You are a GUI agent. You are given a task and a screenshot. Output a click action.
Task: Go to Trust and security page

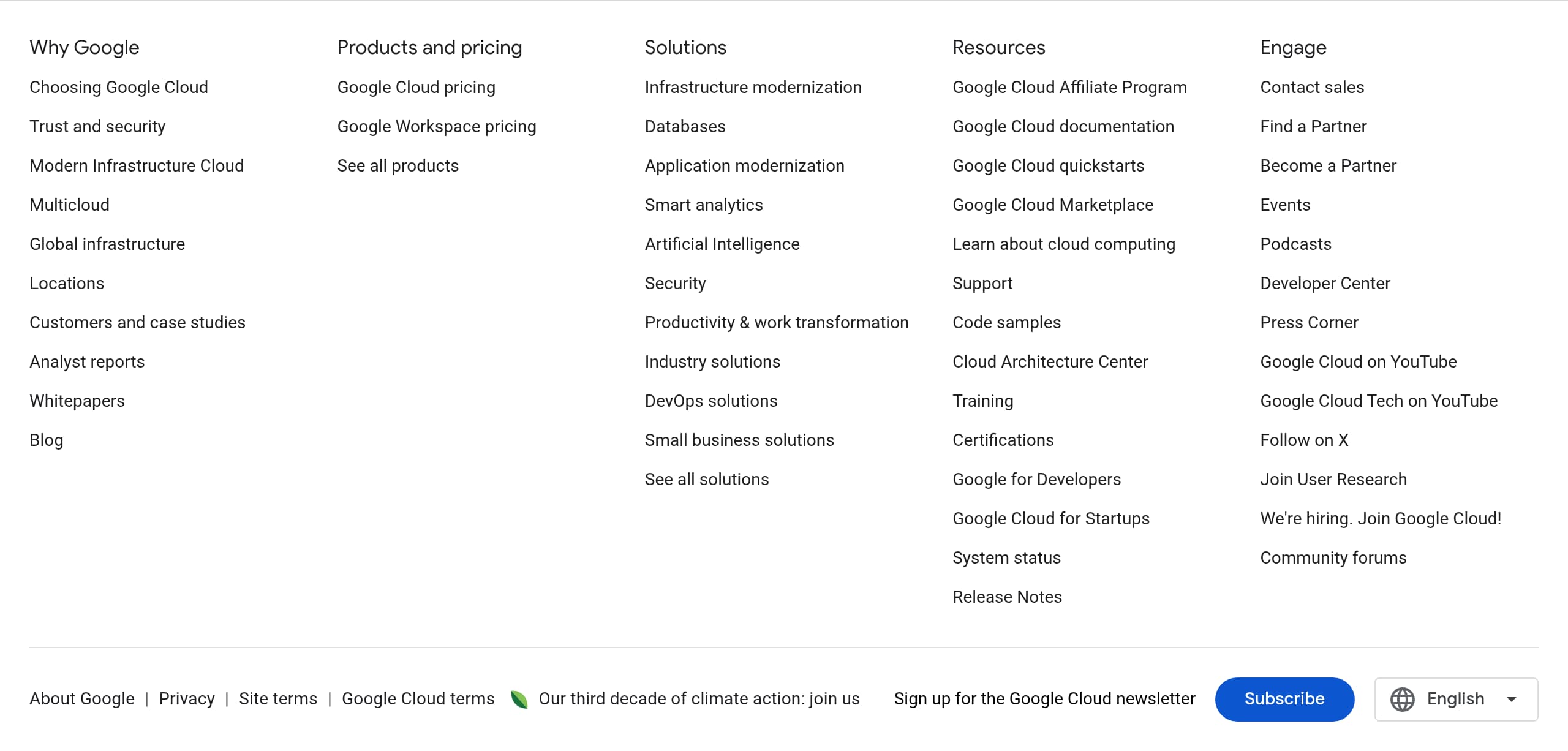pyautogui.click(x=97, y=127)
